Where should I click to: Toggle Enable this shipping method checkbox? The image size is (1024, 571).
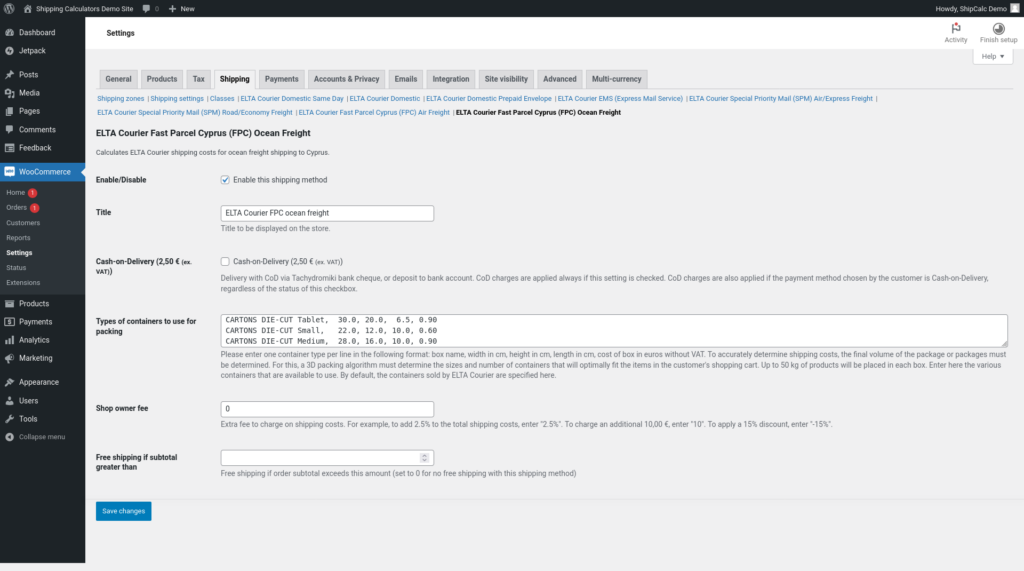point(225,180)
